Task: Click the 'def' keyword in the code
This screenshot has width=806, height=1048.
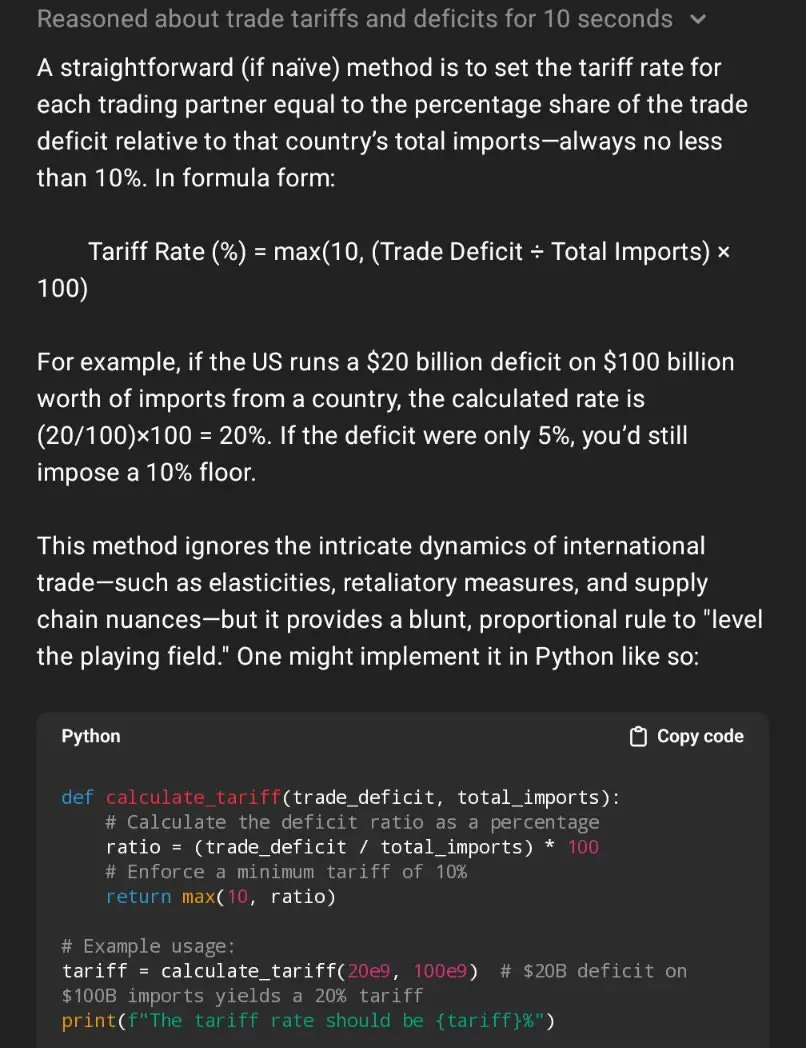Action: click(78, 797)
